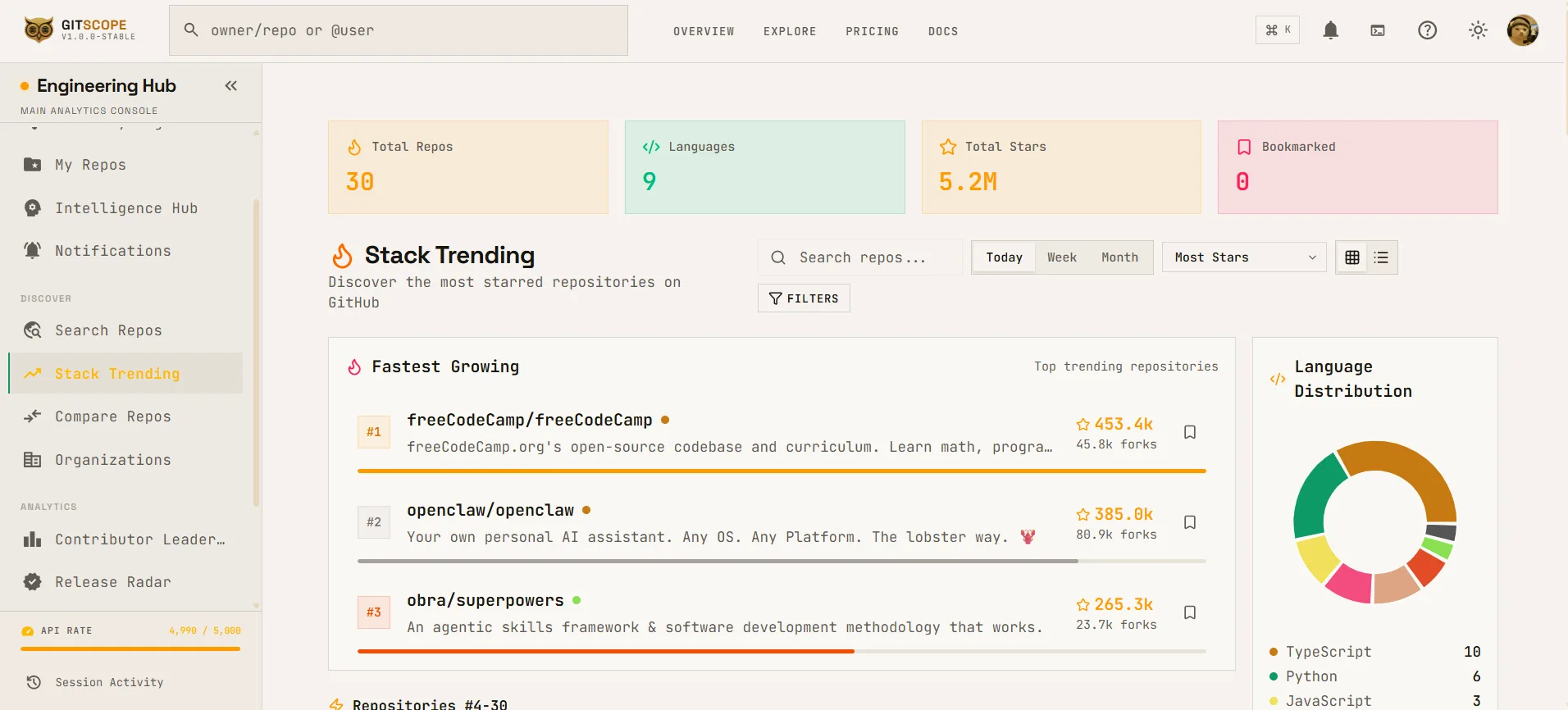The image size is (1568, 710).
Task: Open the openclaw/openclaw repository
Action: pyautogui.click(x=490, y=510)
